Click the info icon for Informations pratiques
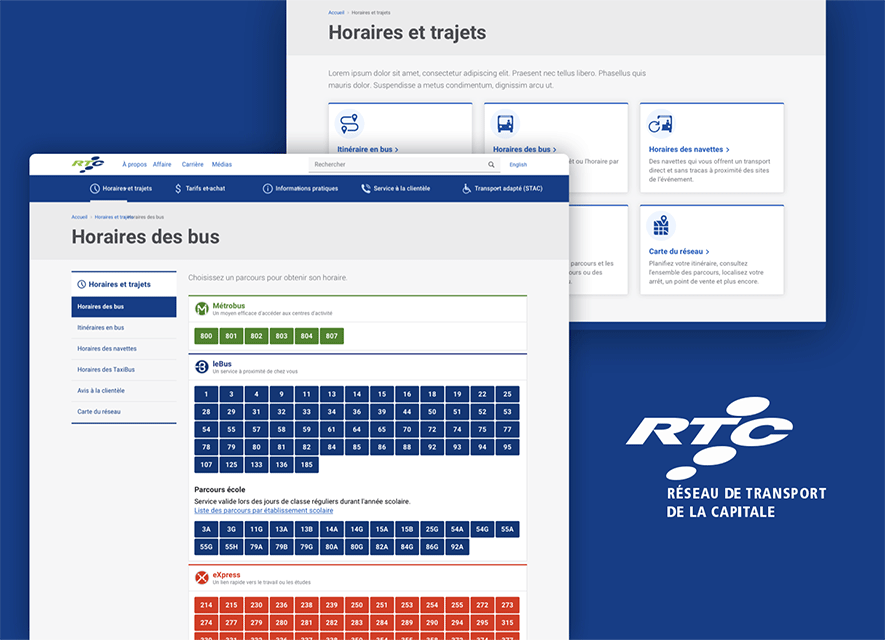Screen dimensions: 885x640 pos(268,189)
